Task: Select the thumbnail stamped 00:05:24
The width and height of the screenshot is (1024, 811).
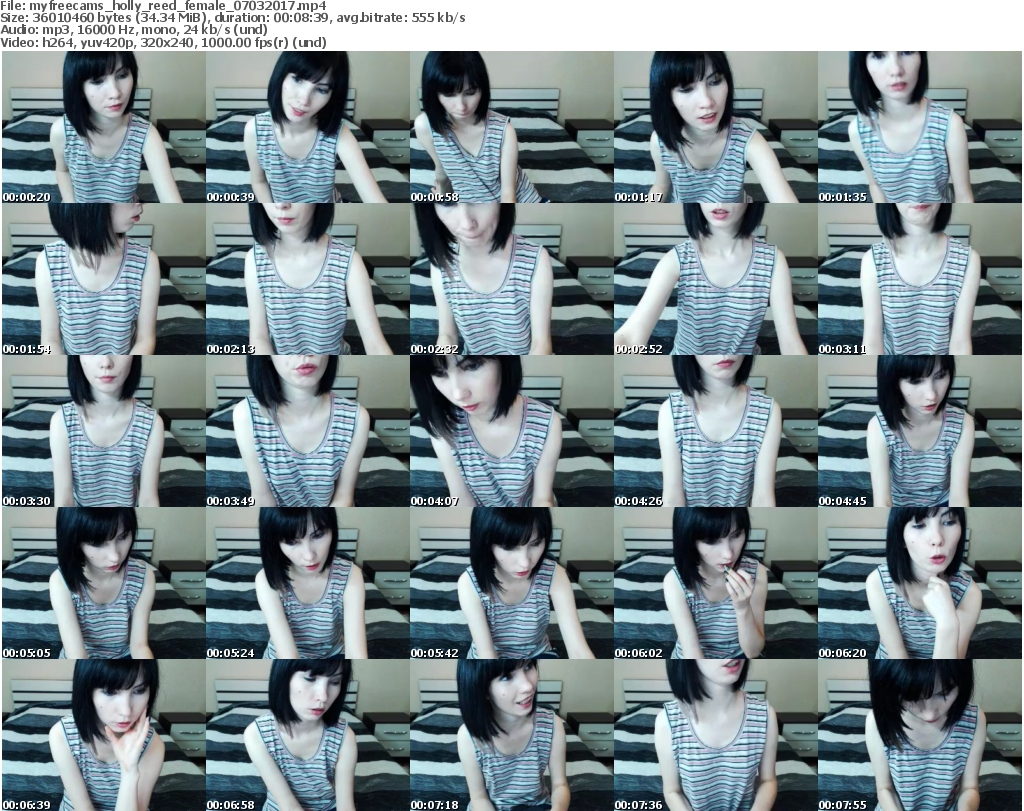Action: tap(308, 583)
